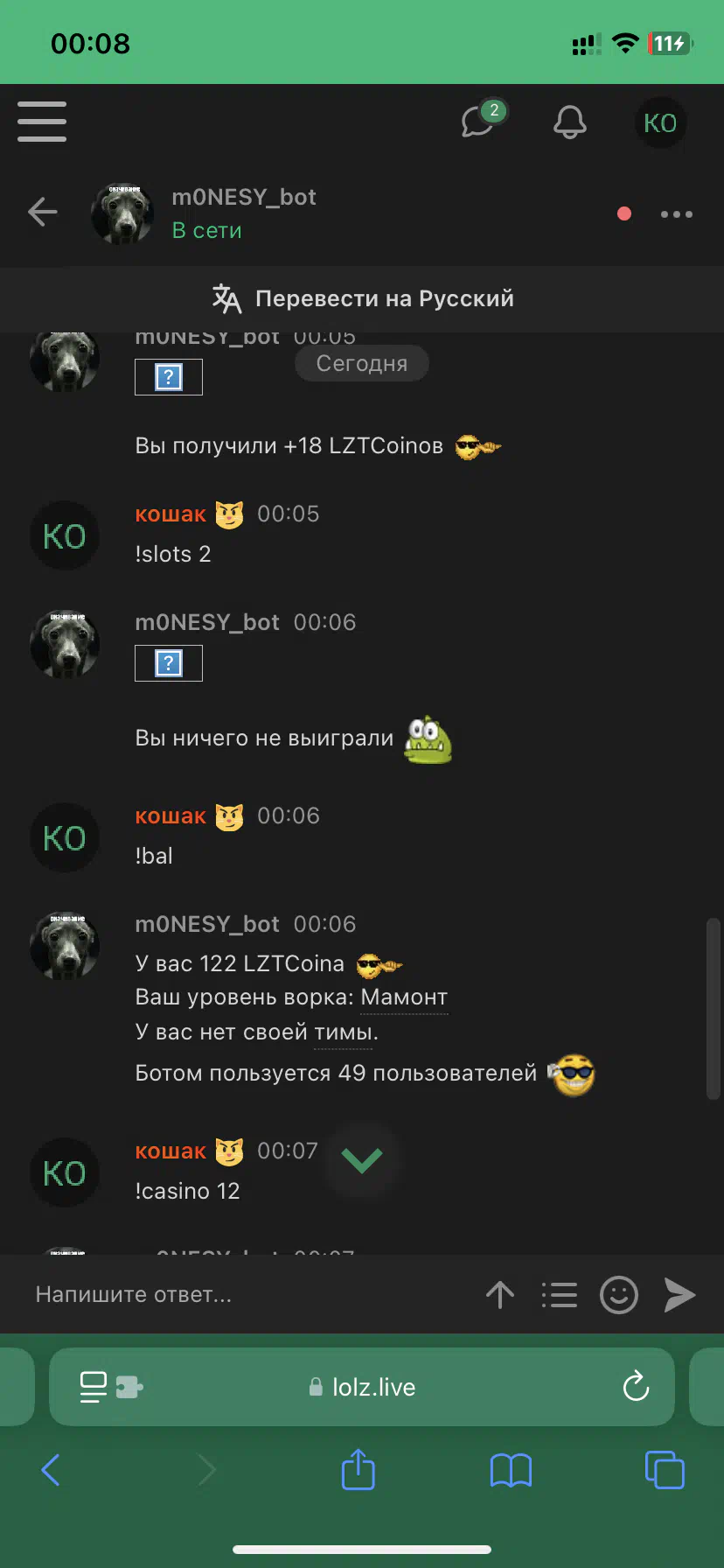Viewport: 724px width, 1568px height.
Task: Open the list formatting options icon
Action: pos(560,1294)
